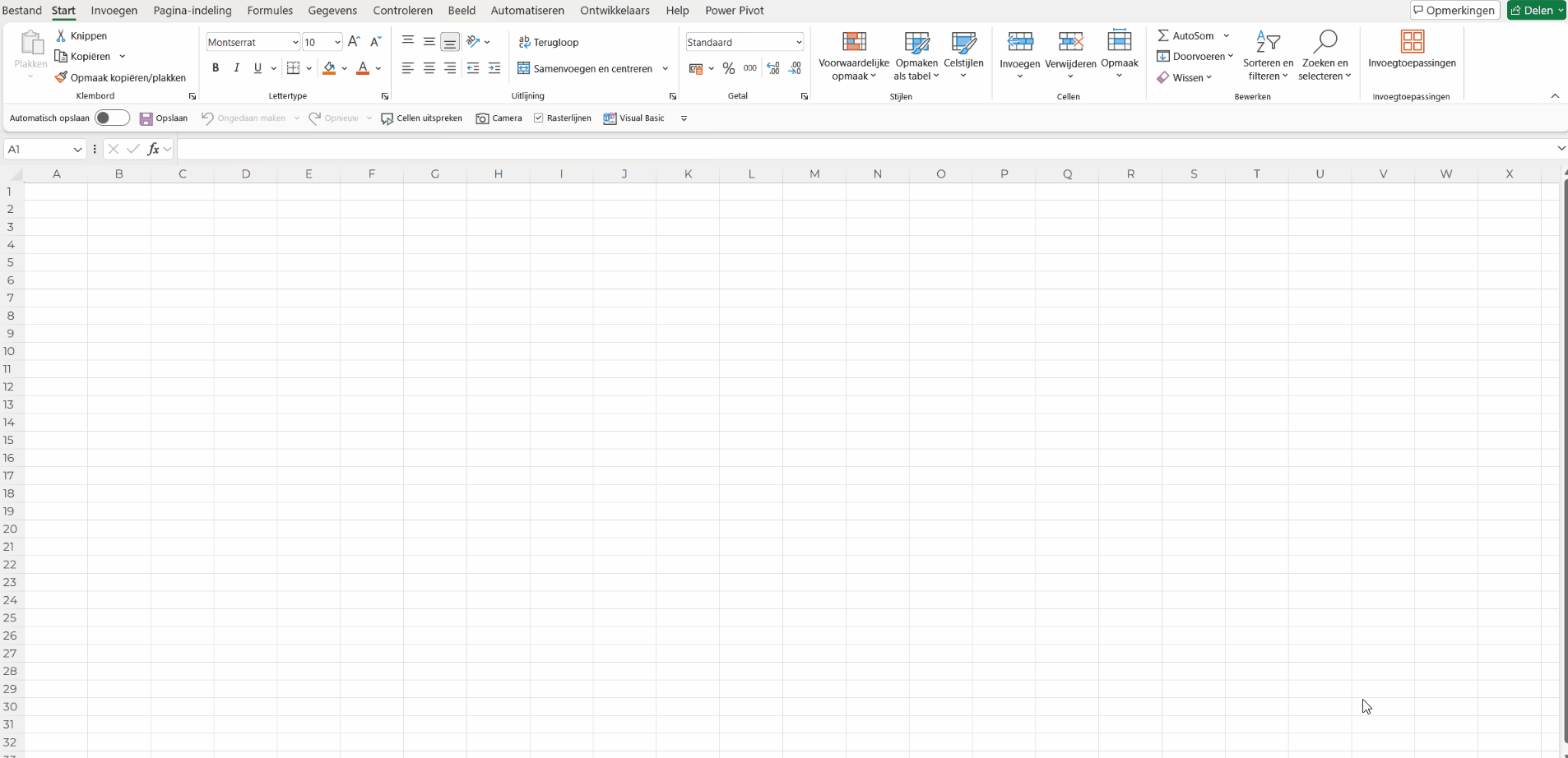Click Invoegen cells button
The height and width of the screenshot is (758, 1568).
point(1019,56)
